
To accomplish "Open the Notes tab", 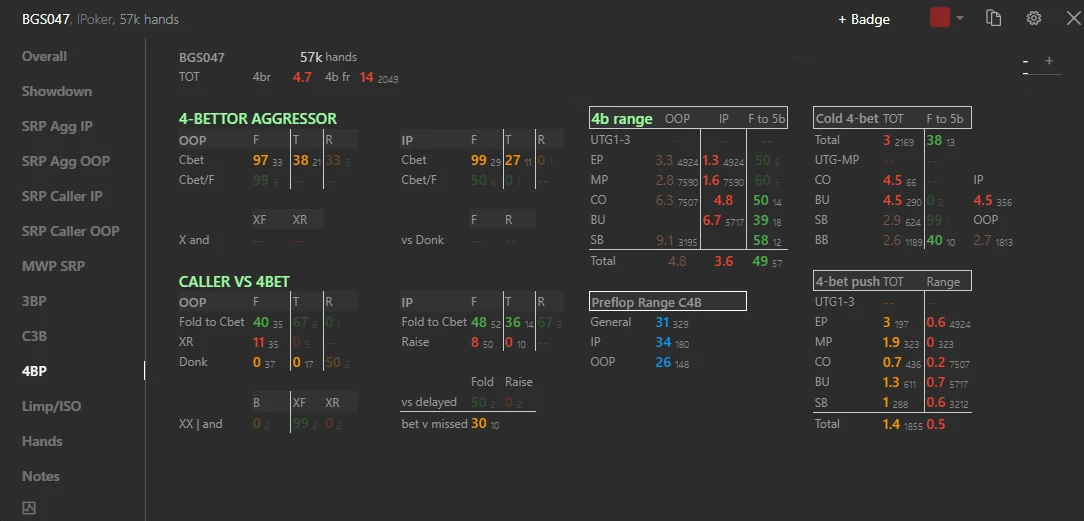I will (x=41, y=476).
